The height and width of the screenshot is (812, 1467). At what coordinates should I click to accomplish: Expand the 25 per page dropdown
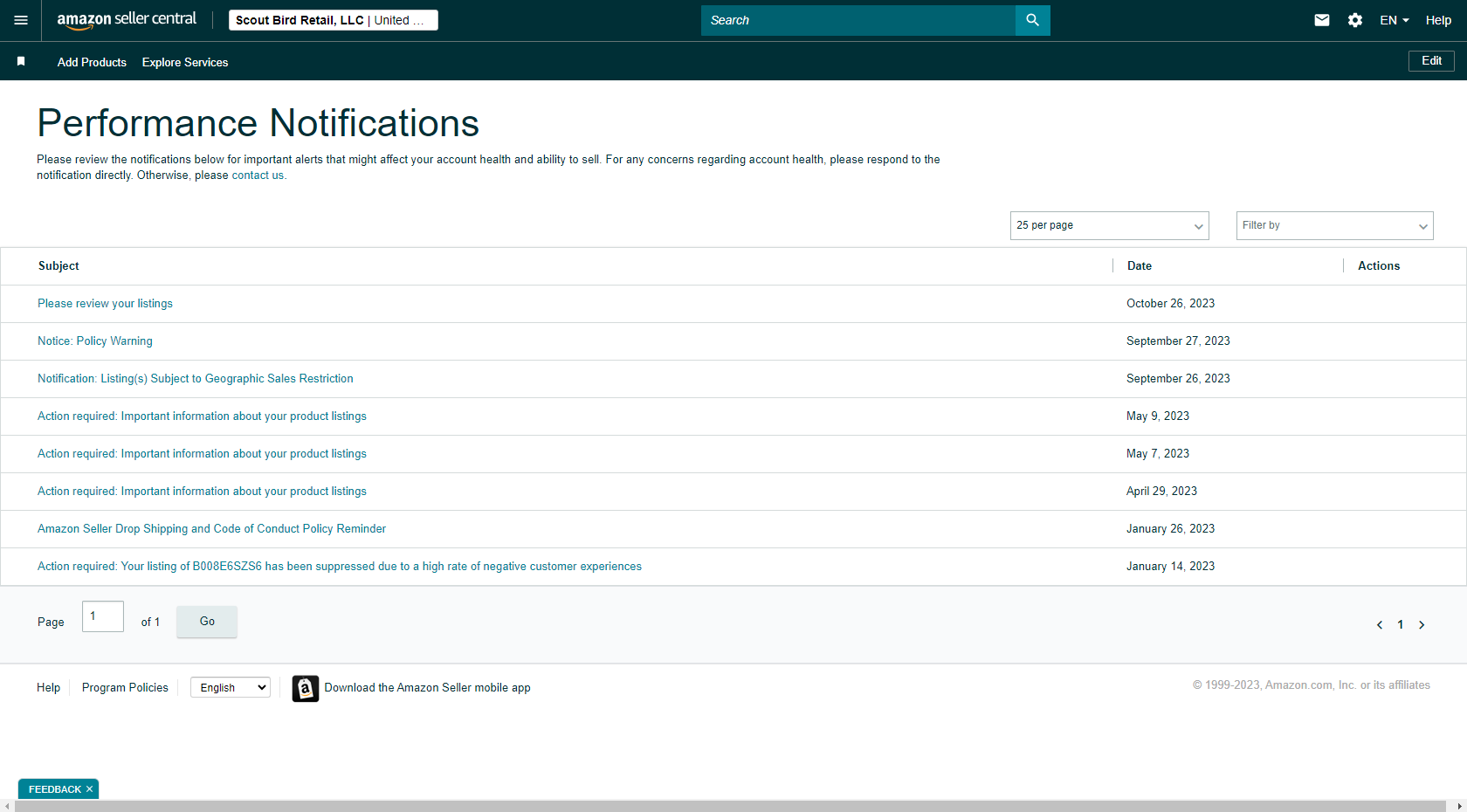(1110, 225)
